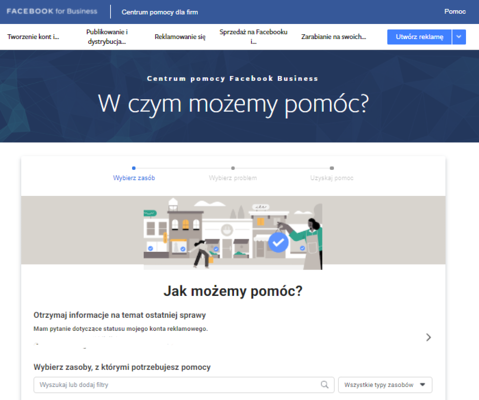Click Mam pytanie dotyczące statusu text
Screen dimensions: 479x400
coord(120,329)
